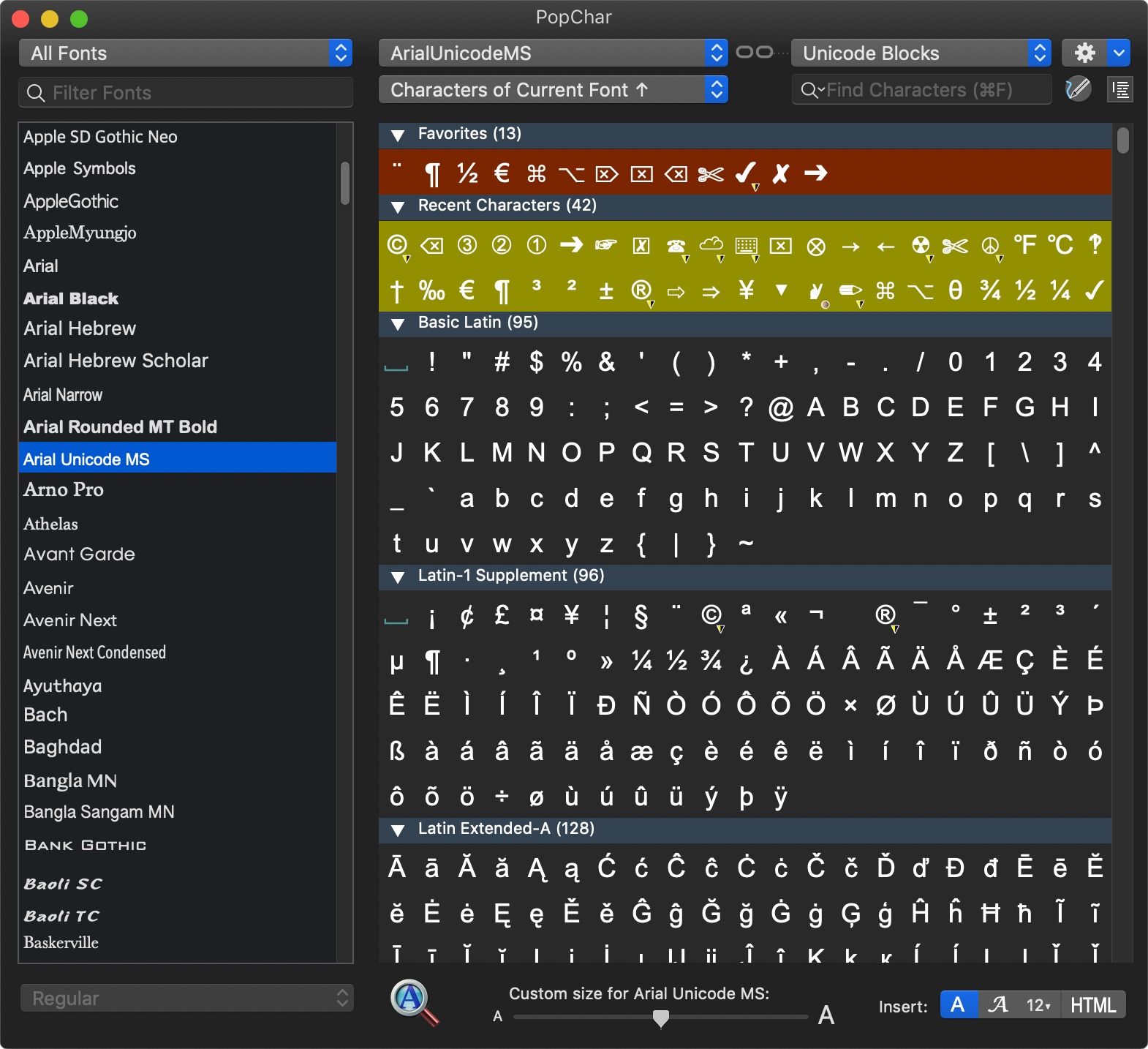Select the scissors symbol in Favorites
The height and width of the screenshot is (1049, 1148).
pos(710,174)
